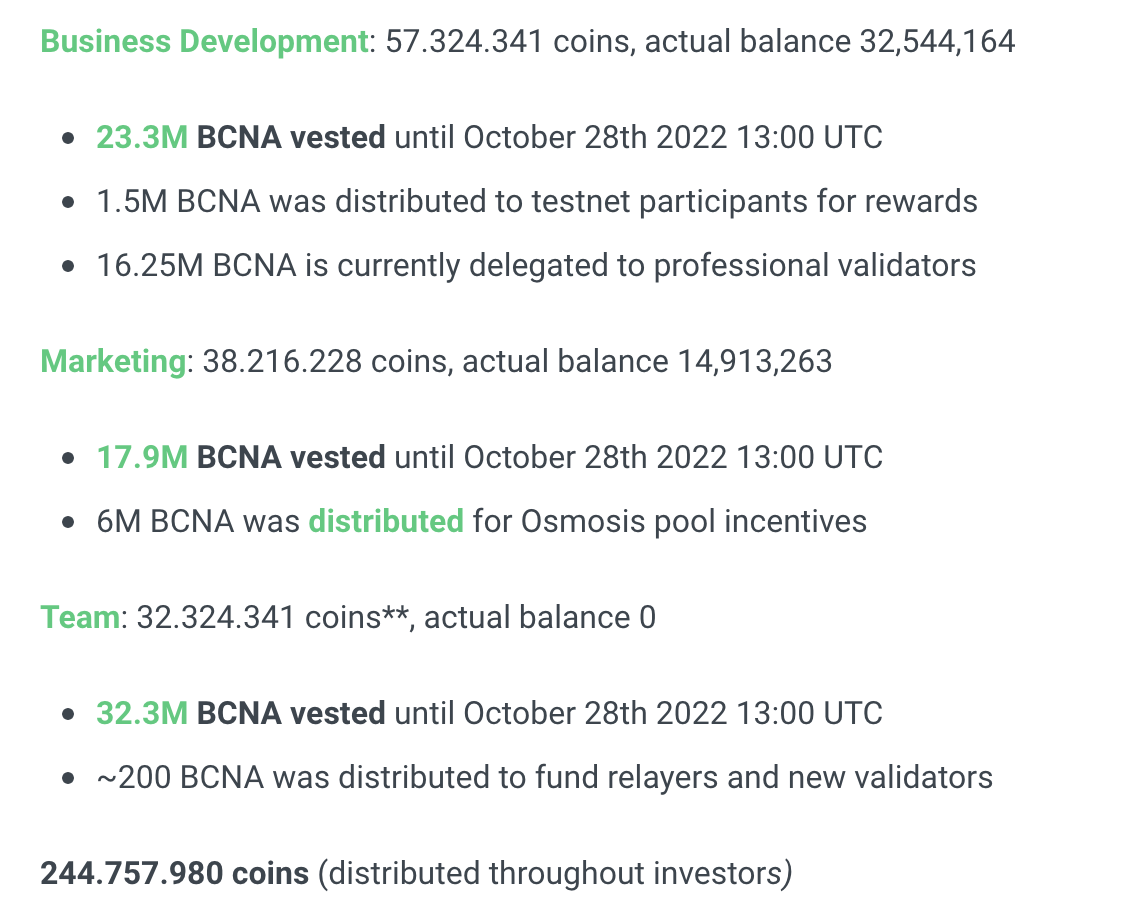Click the line about testnet participants rewards
The height and width of the screenshot is (912, 1142).
537,201
